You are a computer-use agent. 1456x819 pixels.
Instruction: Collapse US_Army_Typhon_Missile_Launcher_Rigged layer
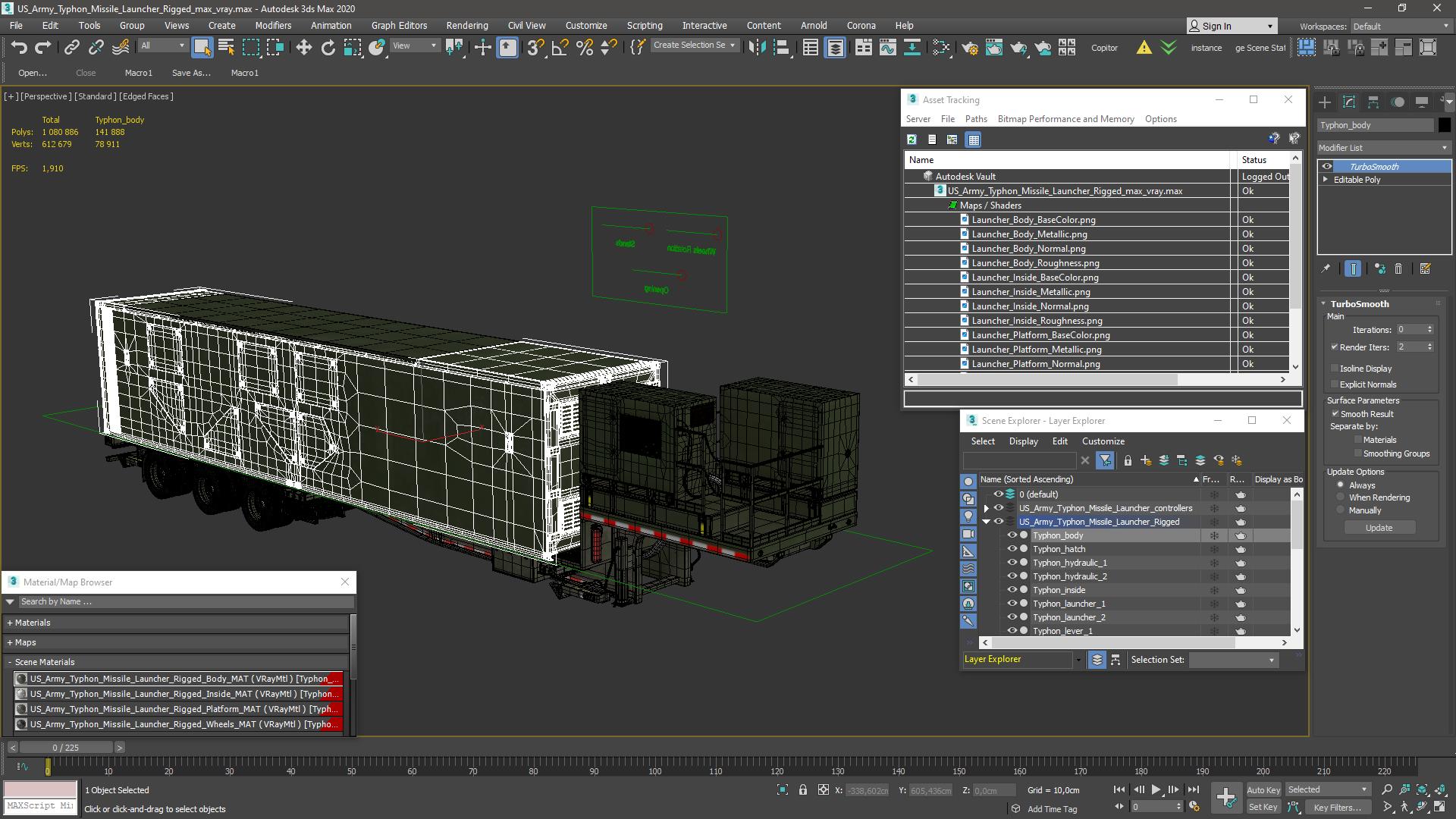[986, 522]
